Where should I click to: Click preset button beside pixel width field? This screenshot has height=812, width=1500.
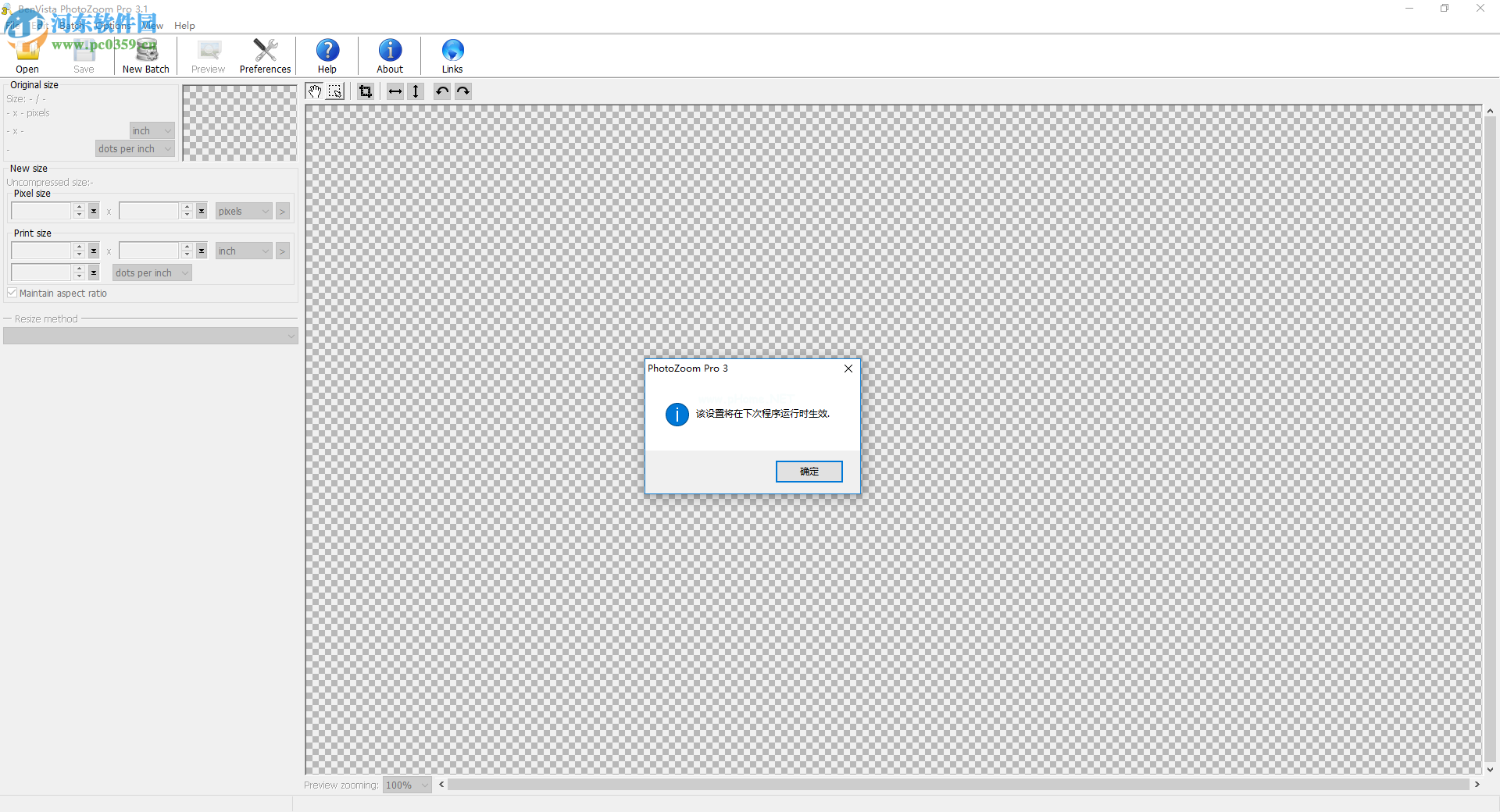click(94, 211)
